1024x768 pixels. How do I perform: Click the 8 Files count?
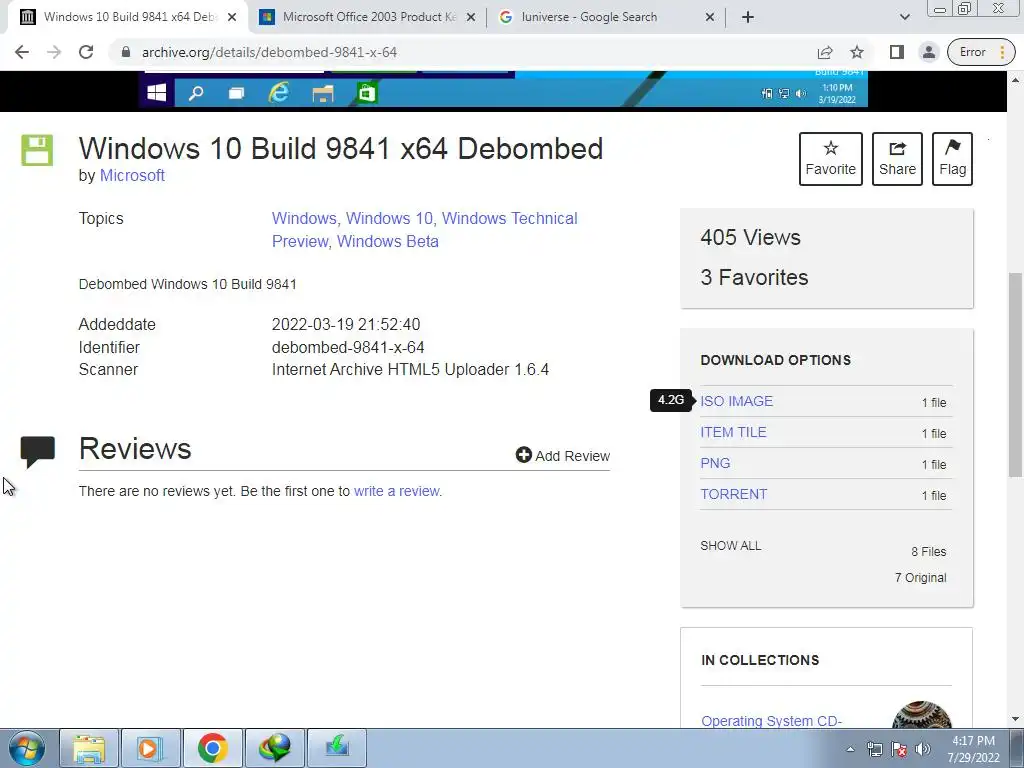coord(929,552)
